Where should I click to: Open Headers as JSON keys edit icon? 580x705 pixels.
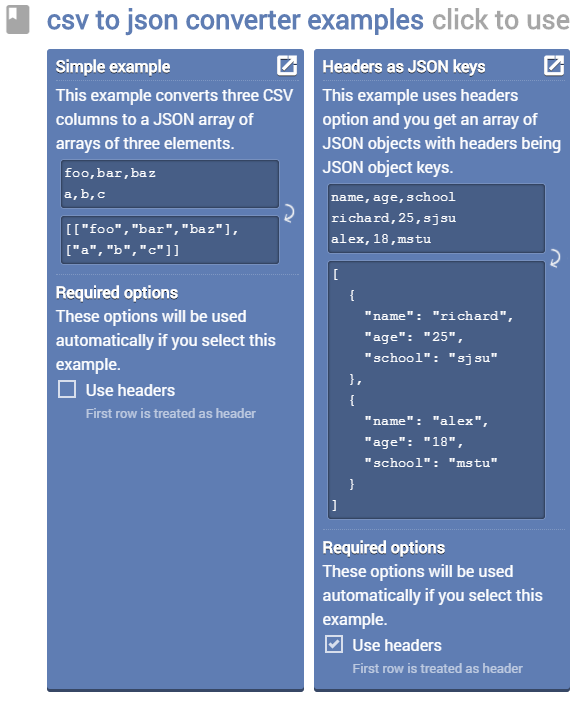tap(553, 66)
